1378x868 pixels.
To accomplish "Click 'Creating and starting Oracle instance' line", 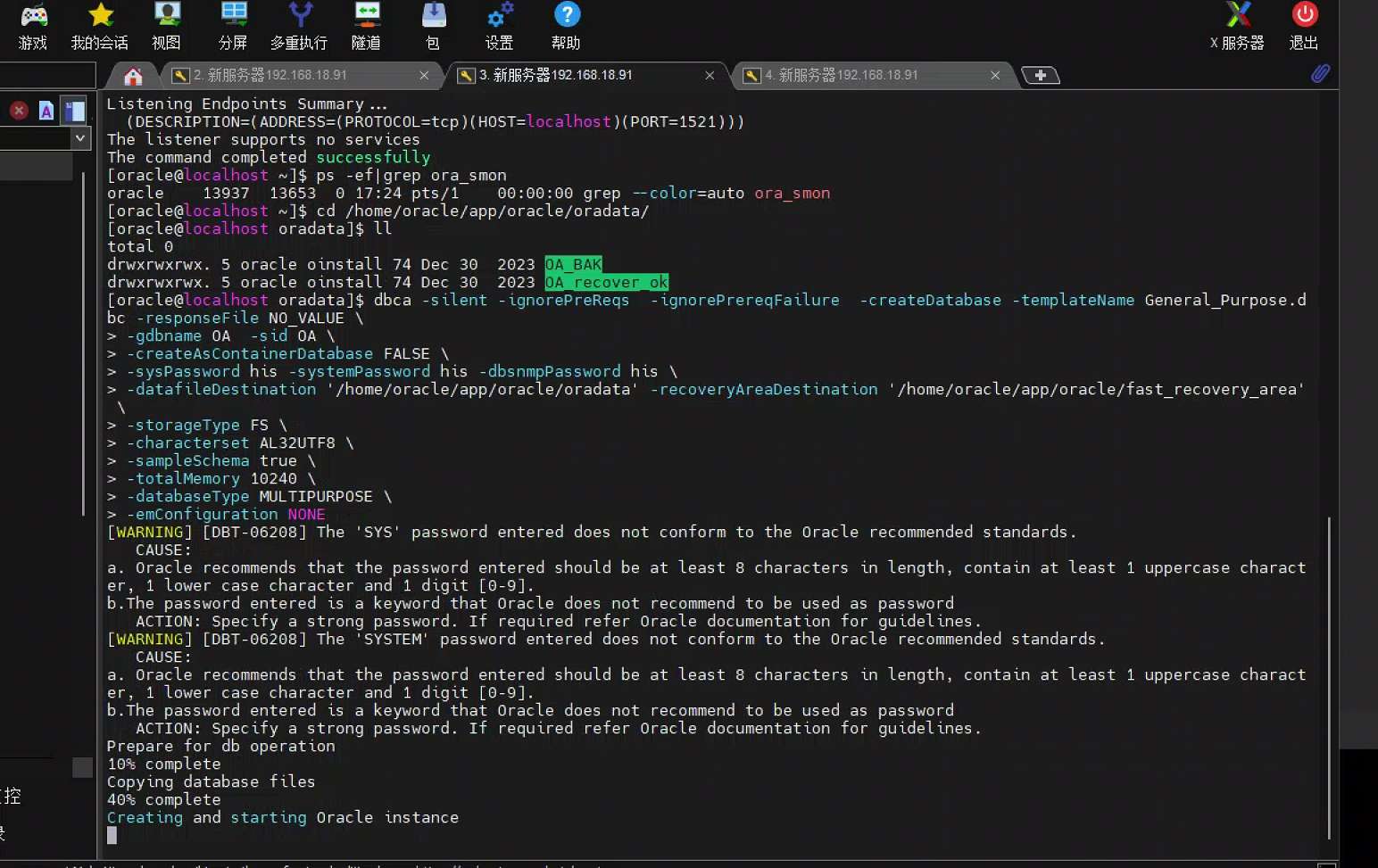I will click(283, 818).
